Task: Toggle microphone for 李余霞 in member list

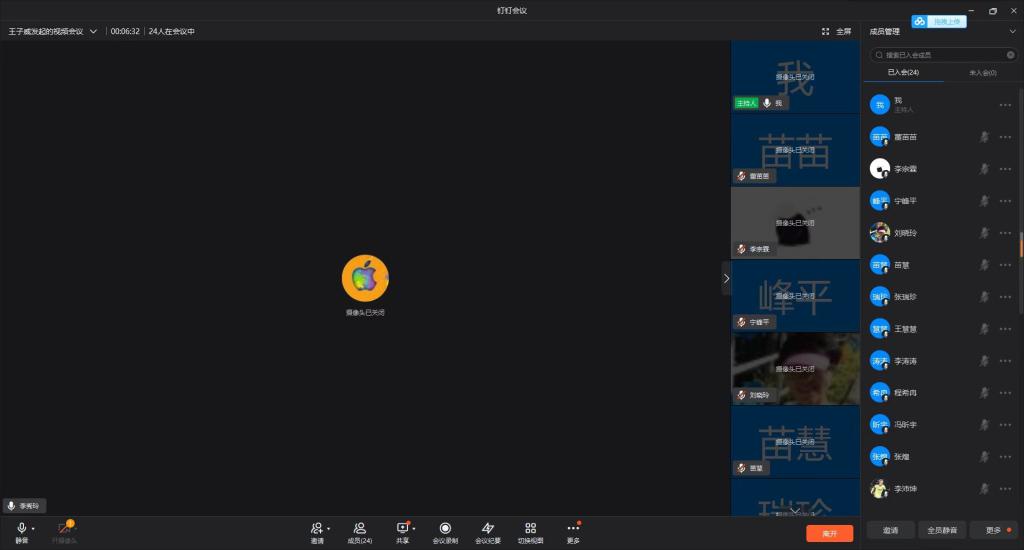Action: [x=984, y=169]
